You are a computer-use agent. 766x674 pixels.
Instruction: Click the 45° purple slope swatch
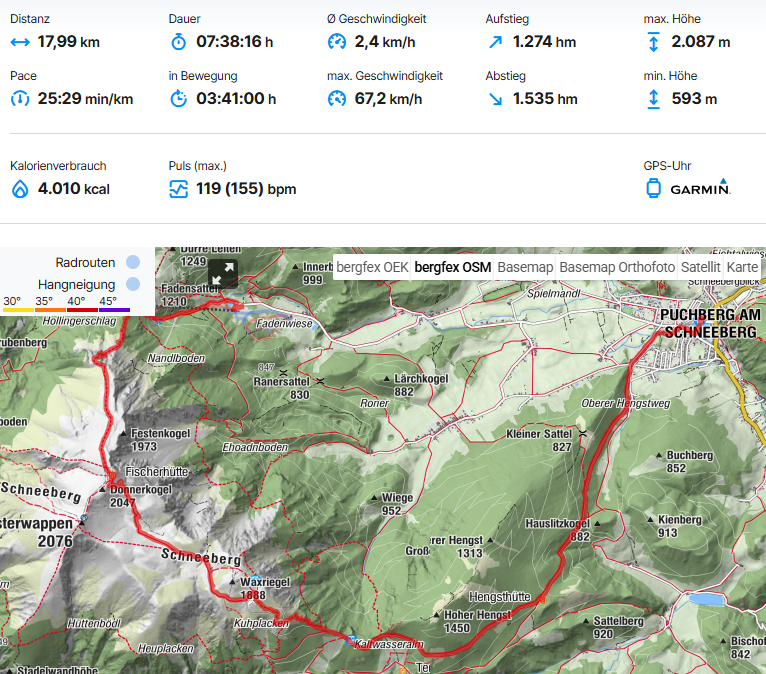114,310
